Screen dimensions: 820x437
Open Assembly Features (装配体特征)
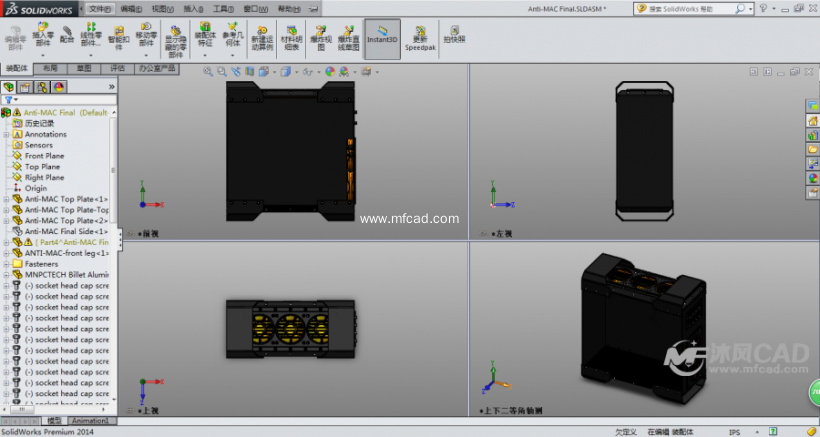tap(205, 34)
